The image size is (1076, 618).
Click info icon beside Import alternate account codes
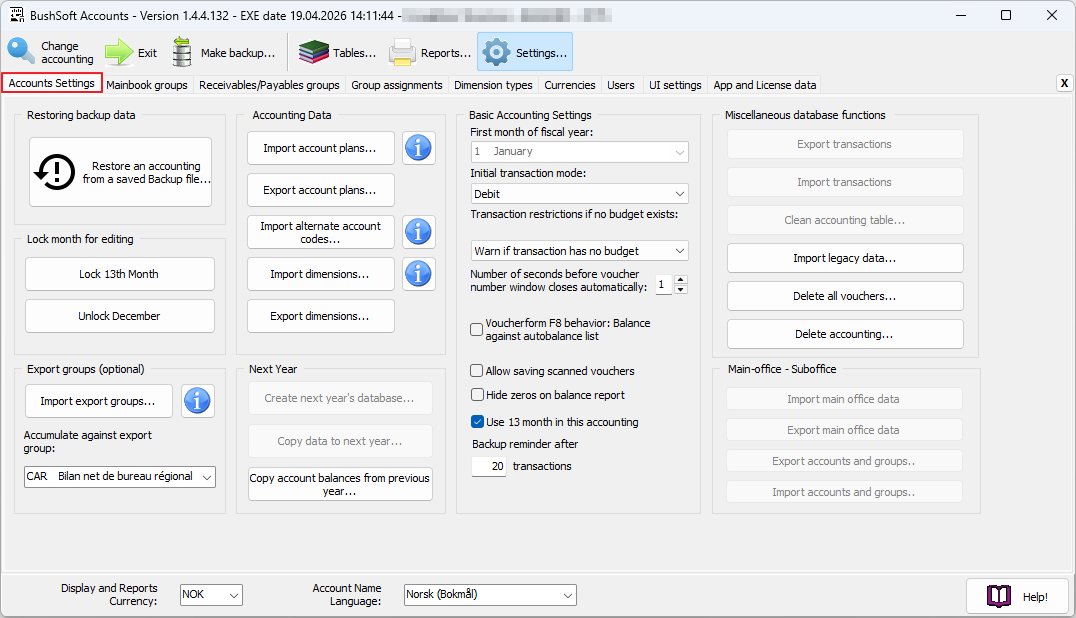tap(418, 232)
